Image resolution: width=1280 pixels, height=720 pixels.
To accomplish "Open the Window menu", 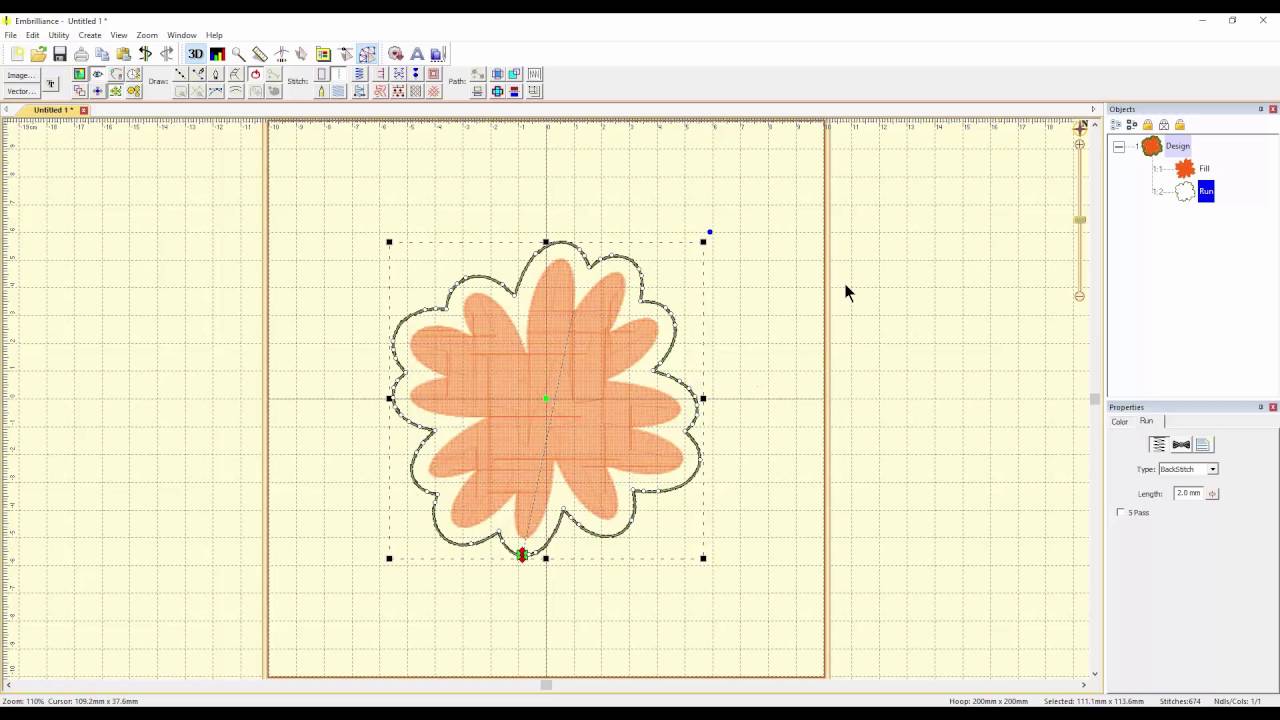I will click(x=182, y=35).
